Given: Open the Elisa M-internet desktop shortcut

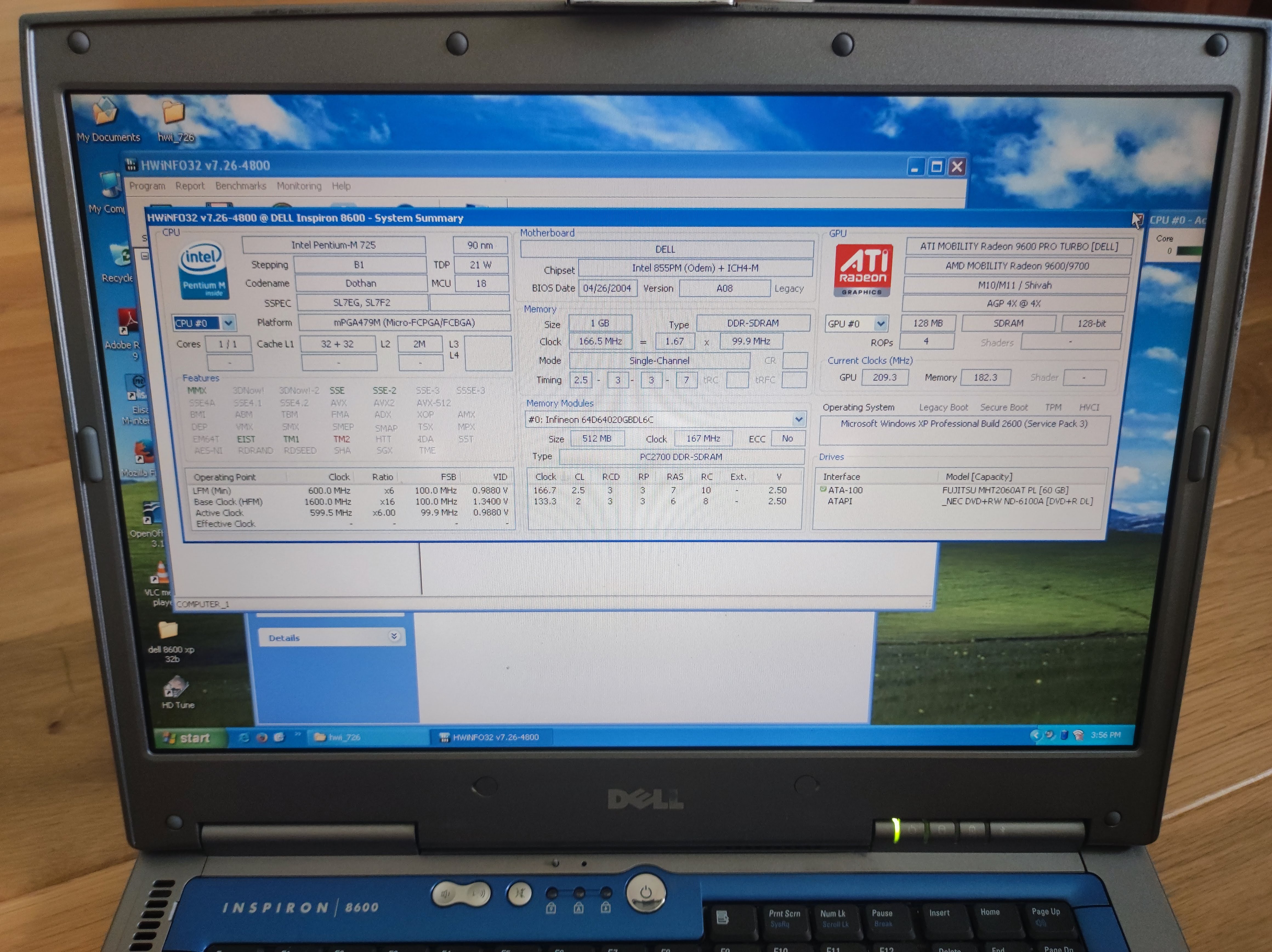Looking at the screenshot, I should (x=137, y=399).
